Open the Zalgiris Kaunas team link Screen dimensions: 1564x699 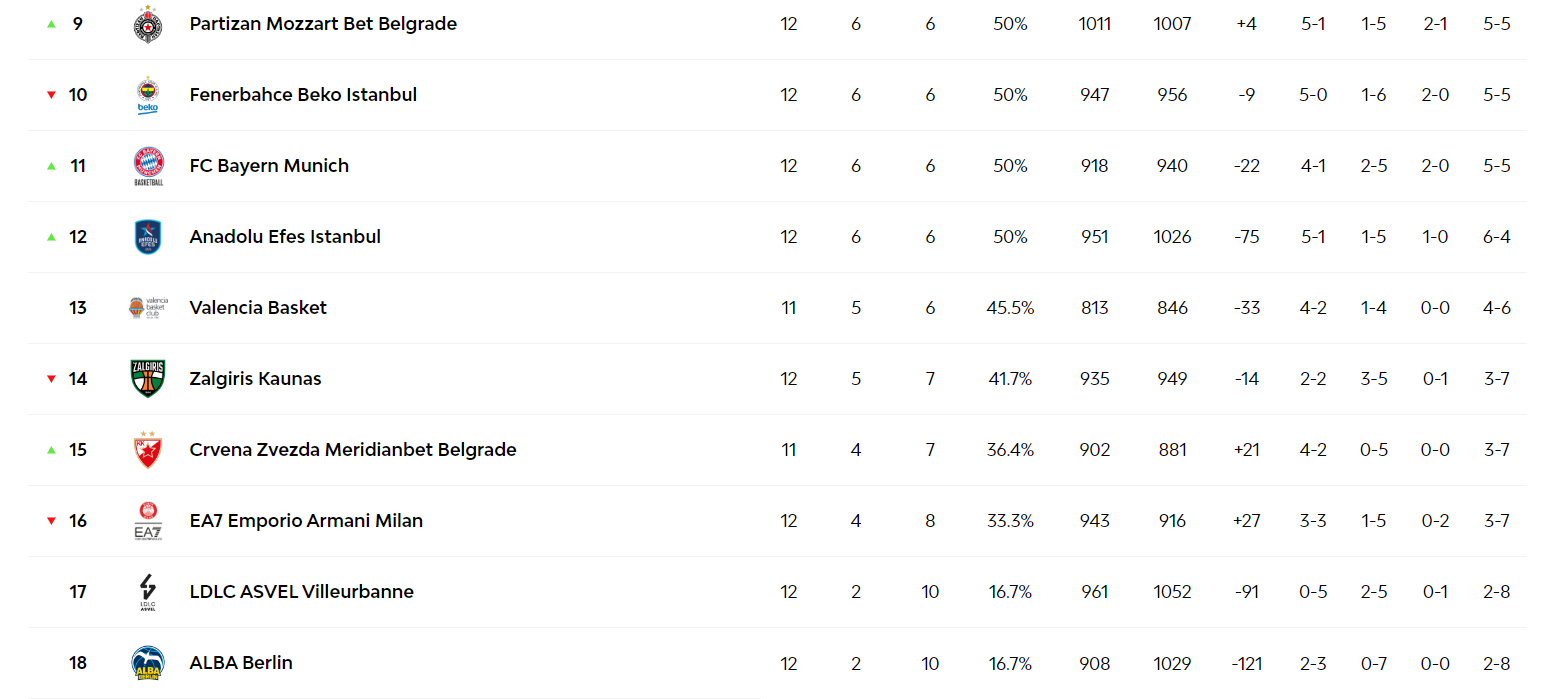pyautogui.click(x=255, y=379)
